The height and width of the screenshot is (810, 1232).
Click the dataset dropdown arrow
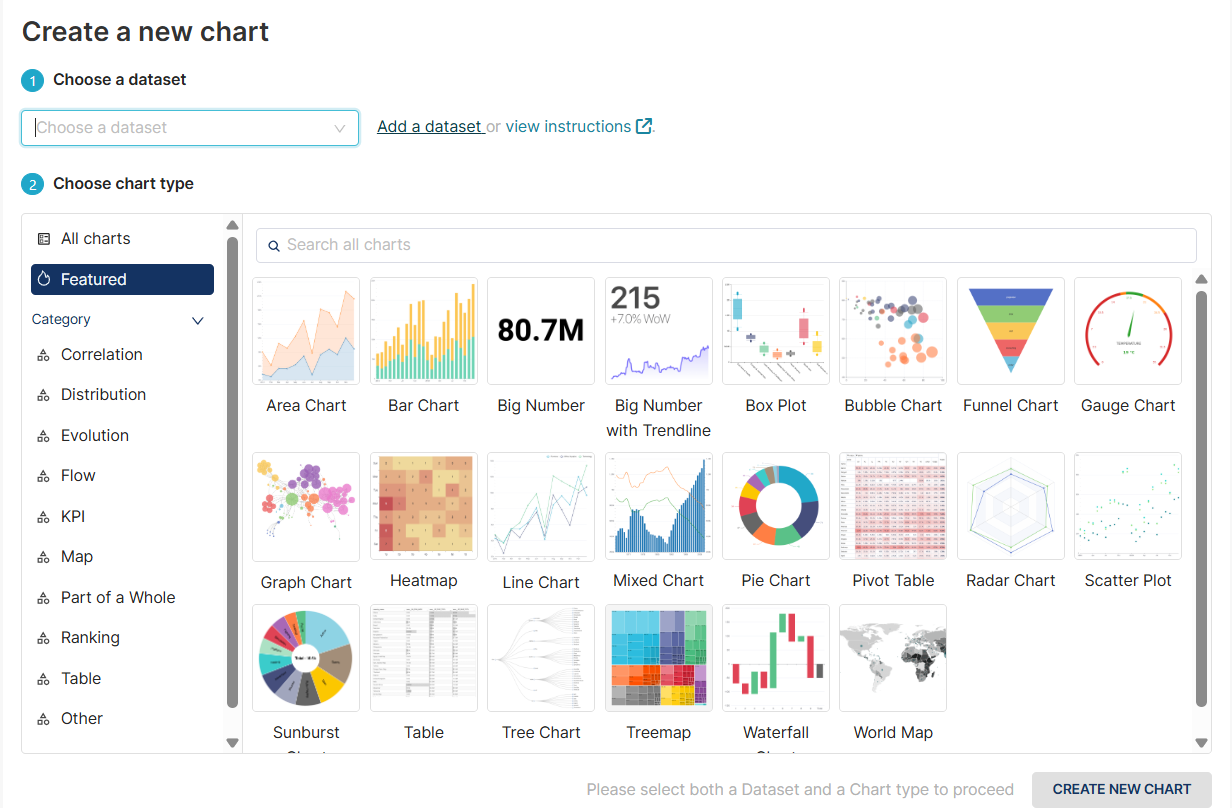pyautogui.click(x=340, y=128)
